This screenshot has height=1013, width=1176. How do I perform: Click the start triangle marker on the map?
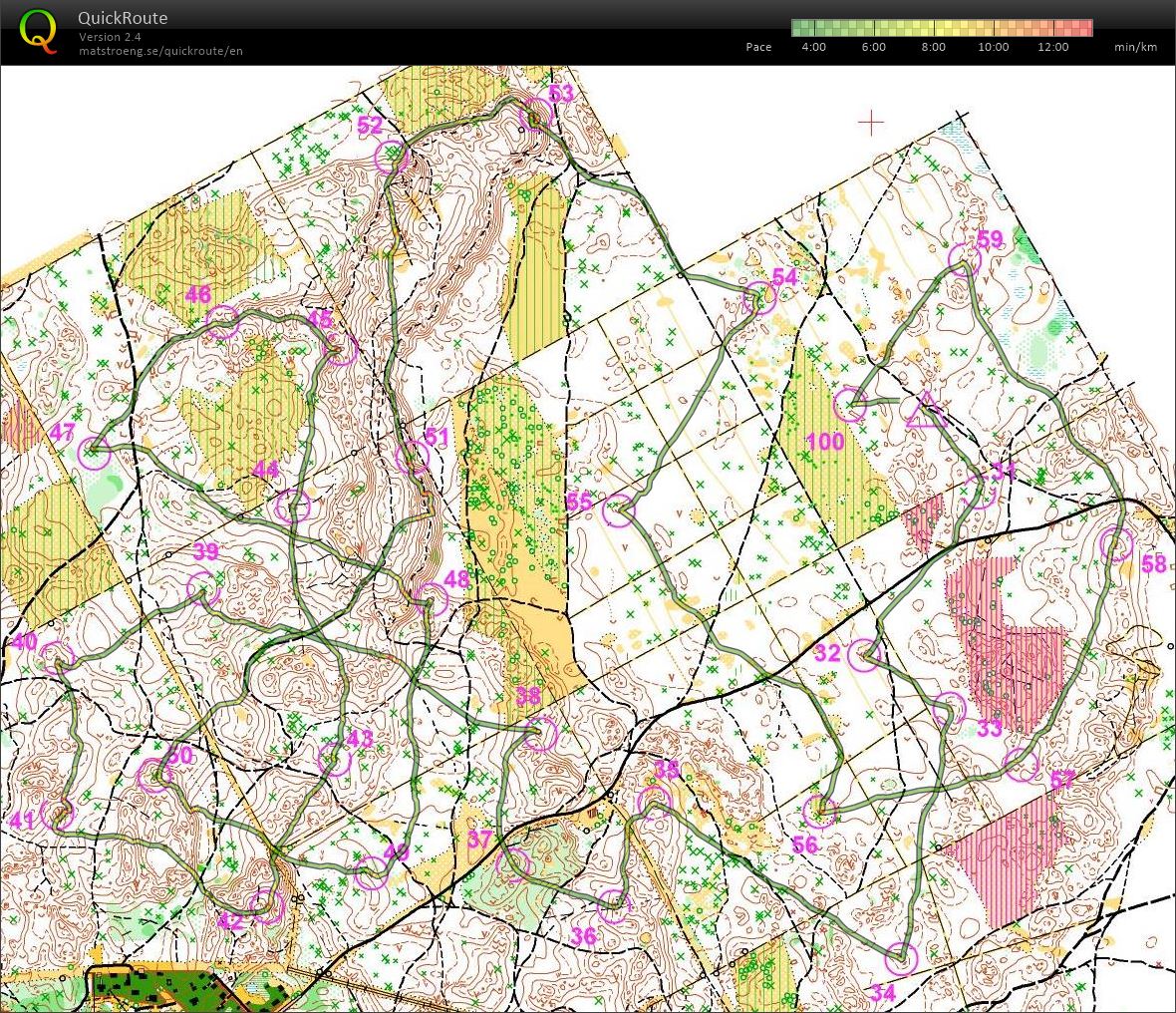click(x=926, y=411)
